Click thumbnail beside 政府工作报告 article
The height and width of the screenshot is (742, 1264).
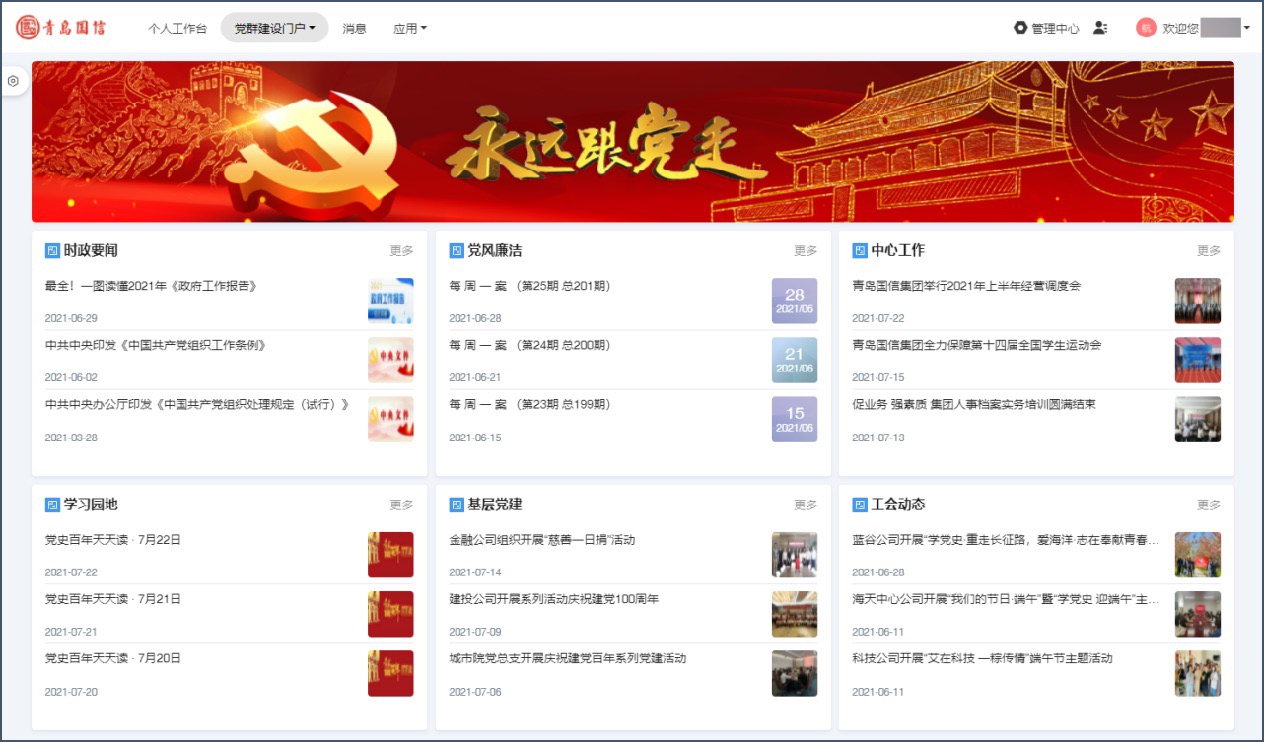(391, 301)
